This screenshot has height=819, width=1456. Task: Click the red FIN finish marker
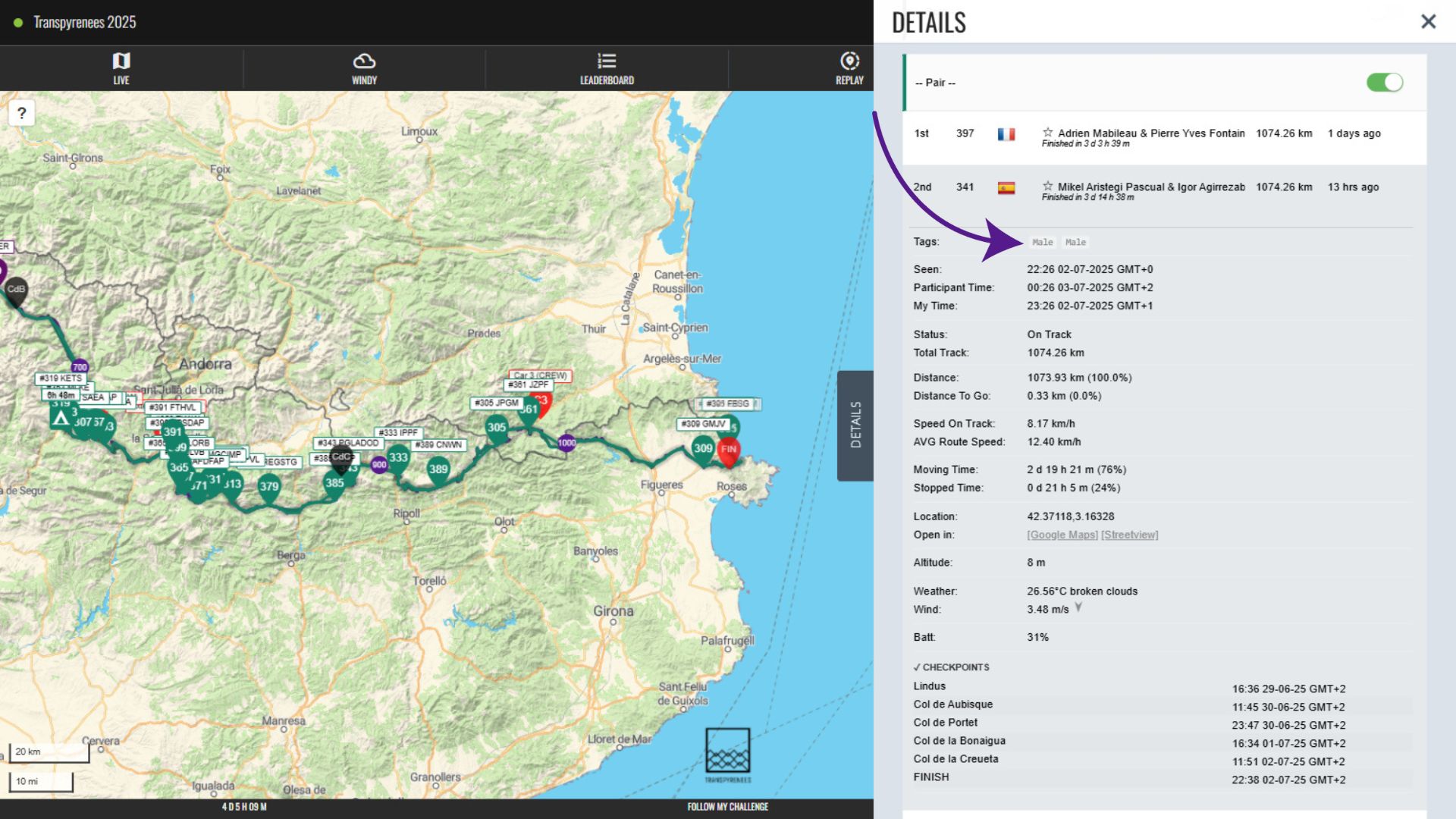pos(728,450)
